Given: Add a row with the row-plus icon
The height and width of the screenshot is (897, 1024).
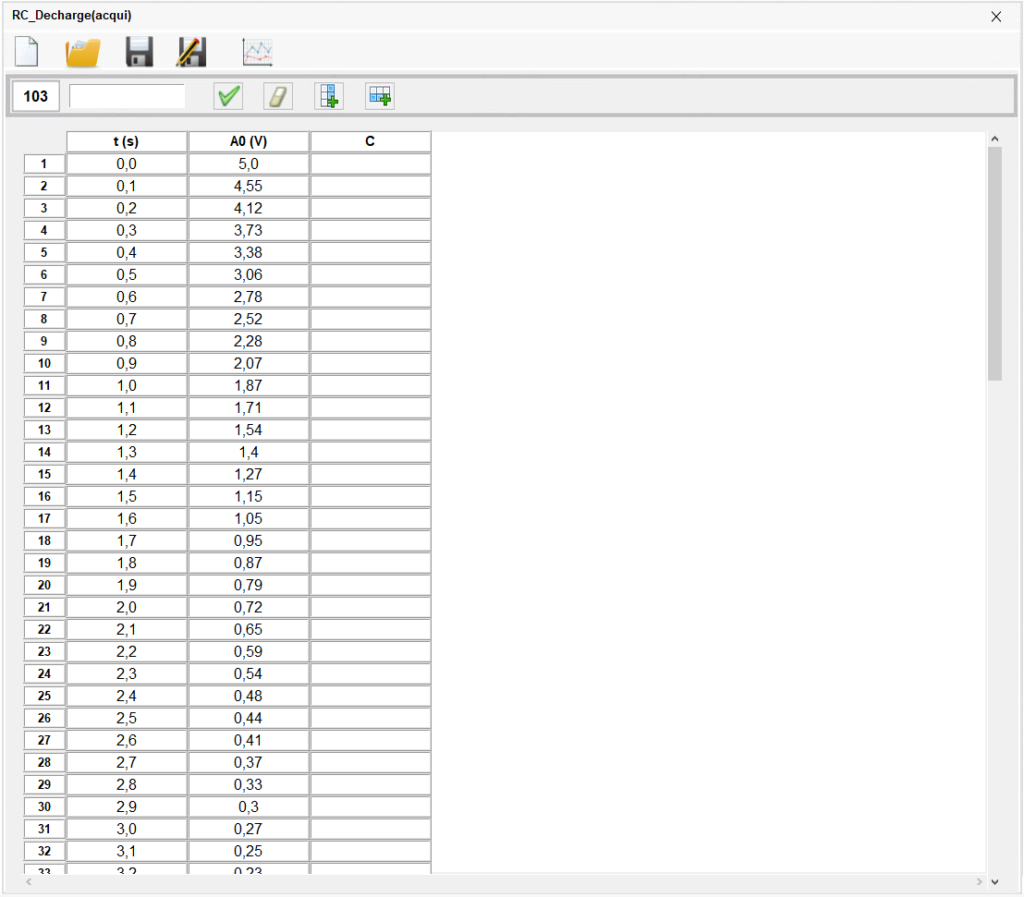Looking at the screenshot, I should [x=380, y=96].
